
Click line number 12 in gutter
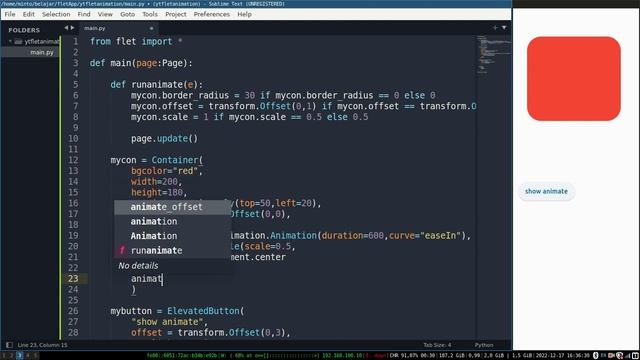(x=73, y=160)
